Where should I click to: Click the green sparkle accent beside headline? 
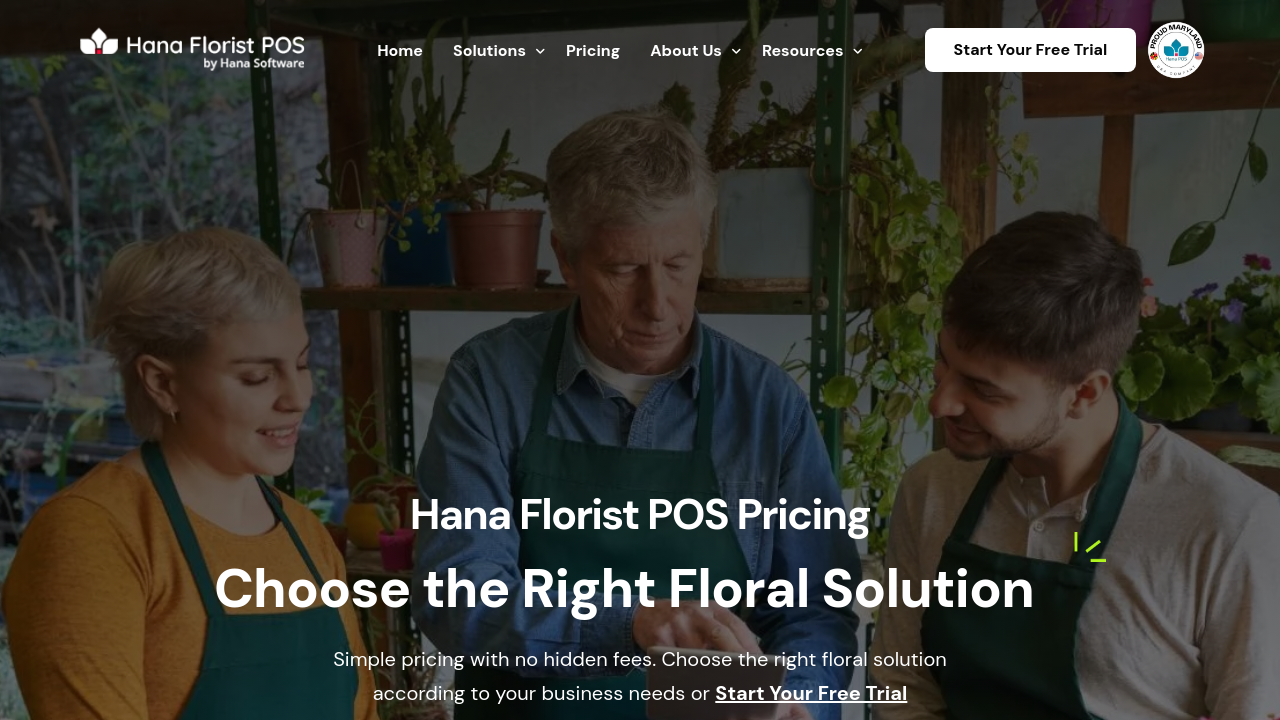(x=1089, y=547)
